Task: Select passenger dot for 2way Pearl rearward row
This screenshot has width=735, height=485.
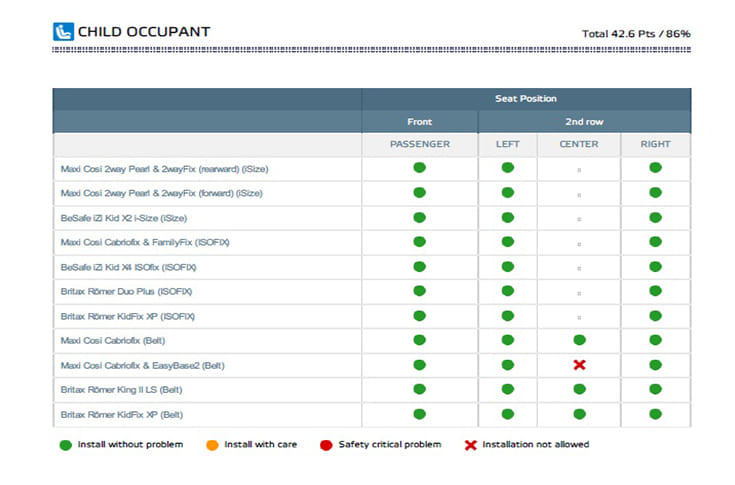Action: point(420,167)
